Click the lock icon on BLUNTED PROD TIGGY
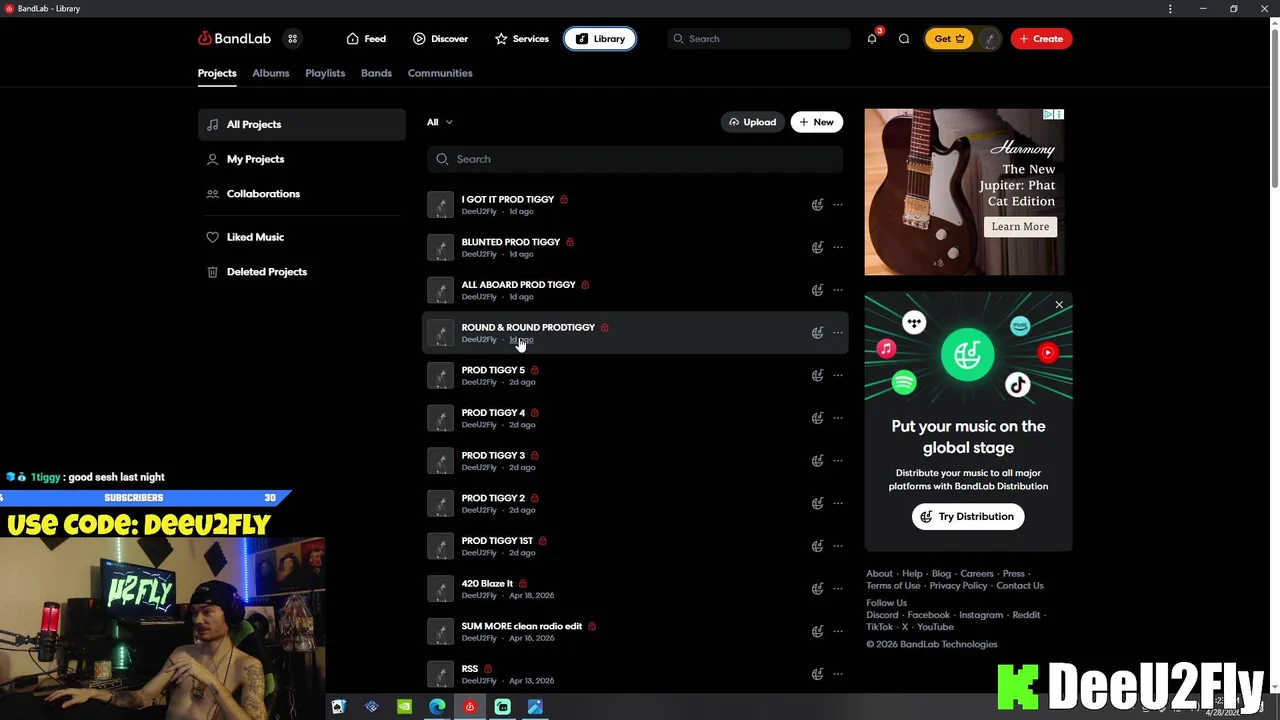 click(x=570, y=242)
